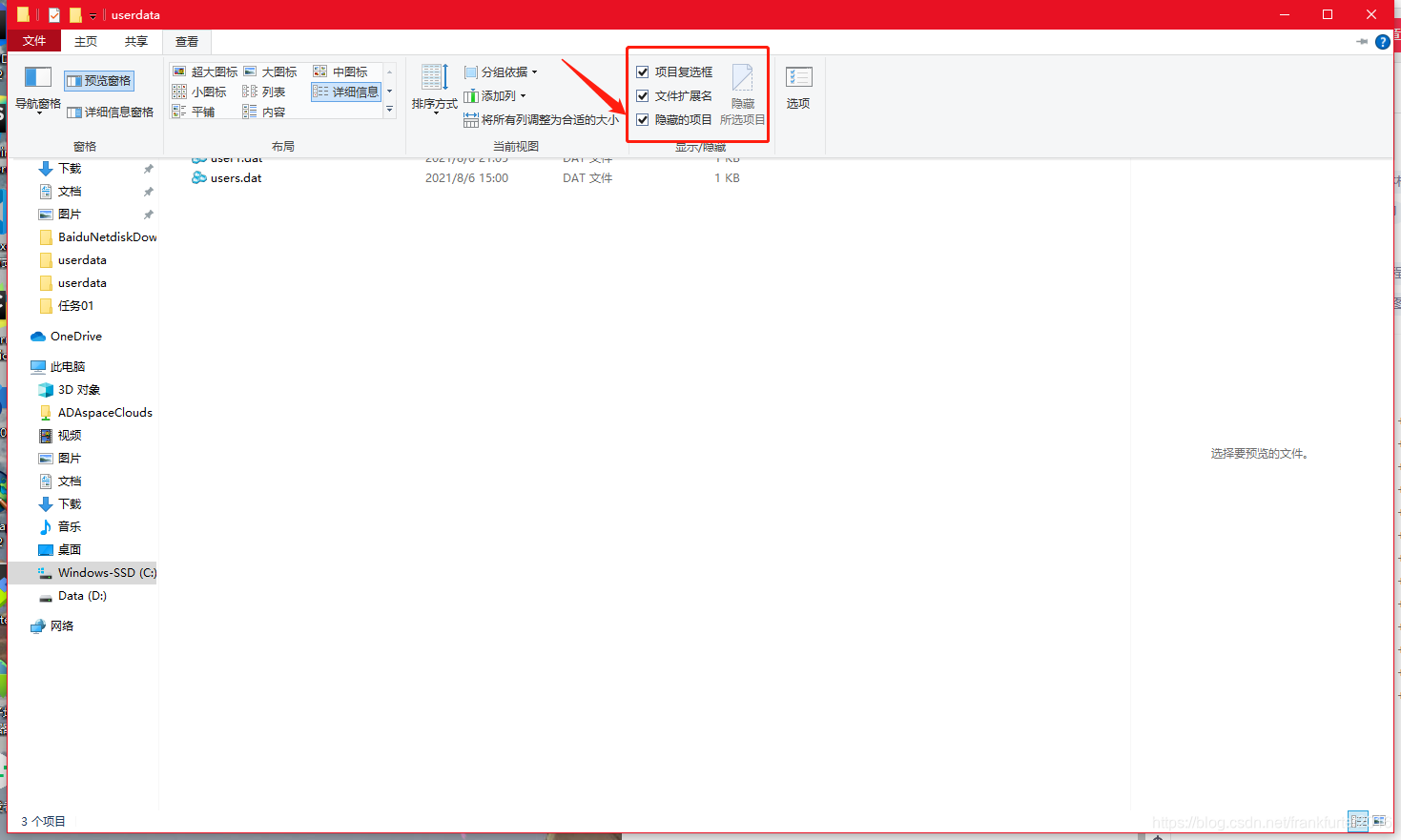Click the ribbon pin icon beside help

point(1362,42)
